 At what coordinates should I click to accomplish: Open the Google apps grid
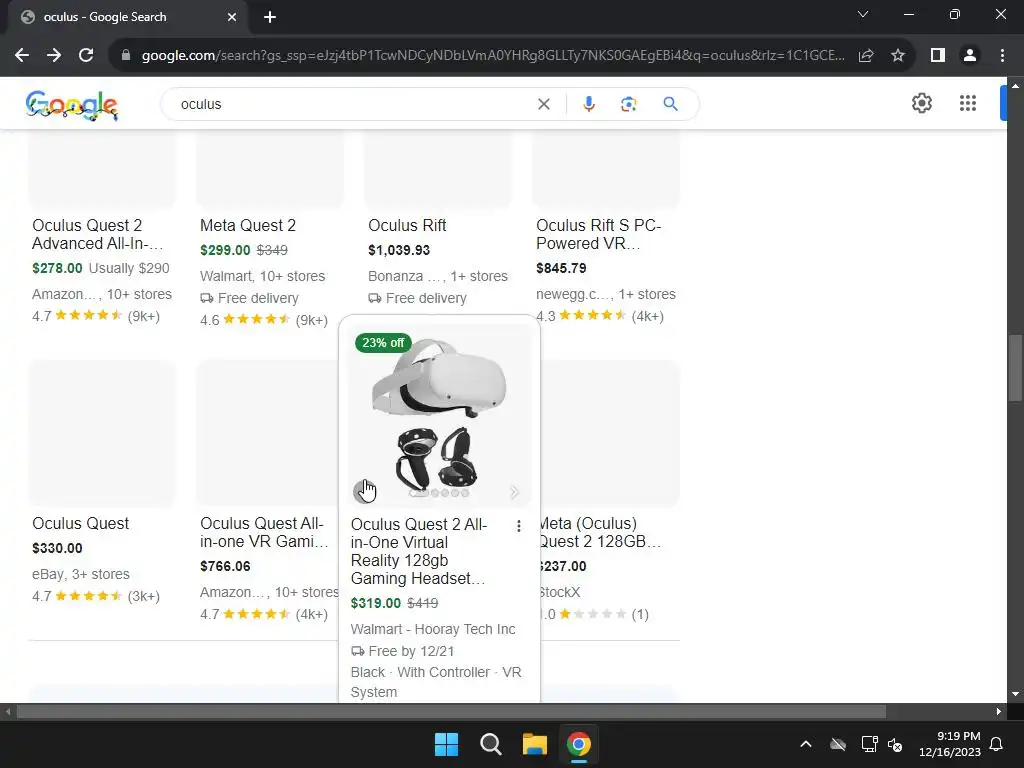968,103
